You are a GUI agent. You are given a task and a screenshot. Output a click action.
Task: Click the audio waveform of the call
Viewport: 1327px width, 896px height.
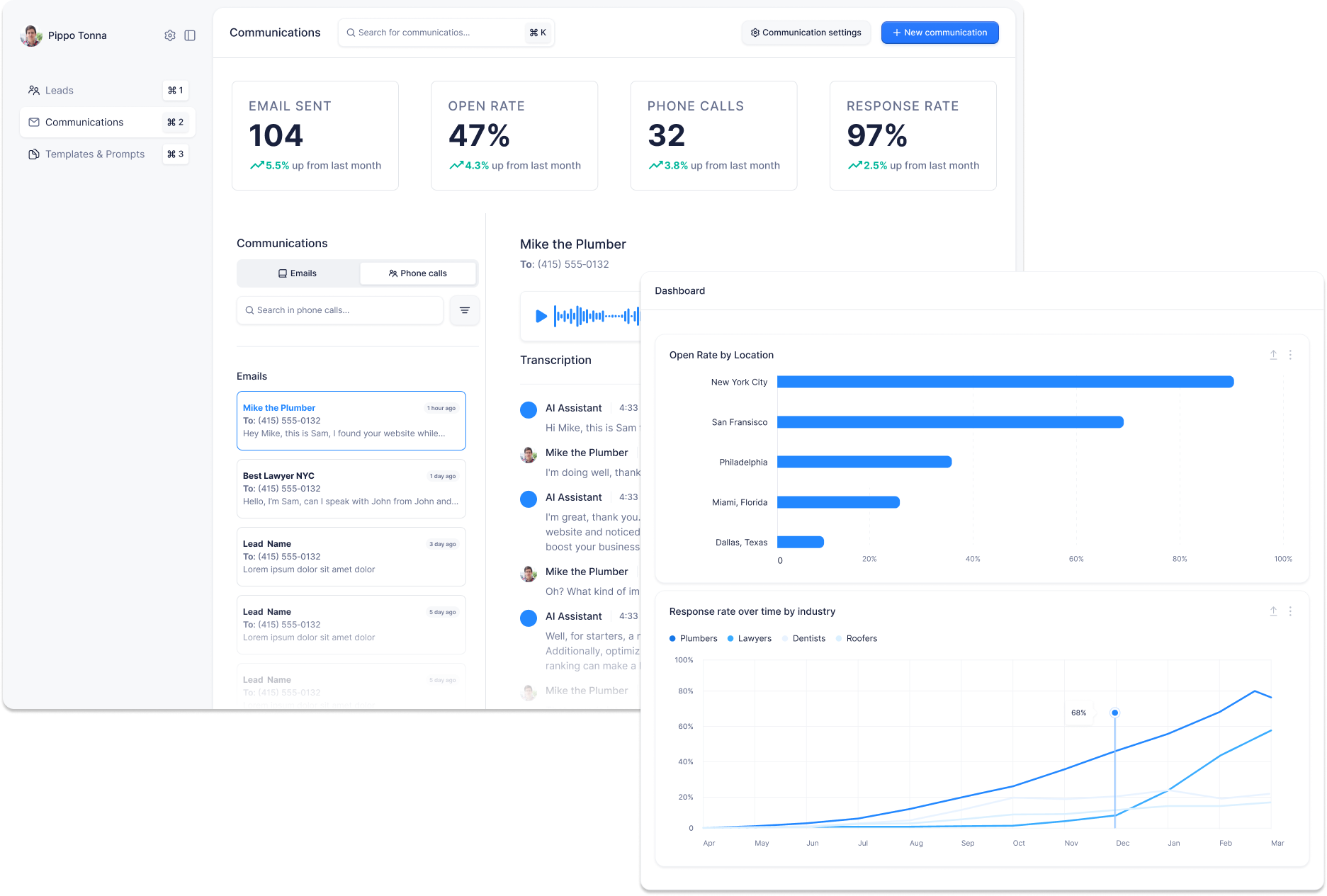pos(597,316)
